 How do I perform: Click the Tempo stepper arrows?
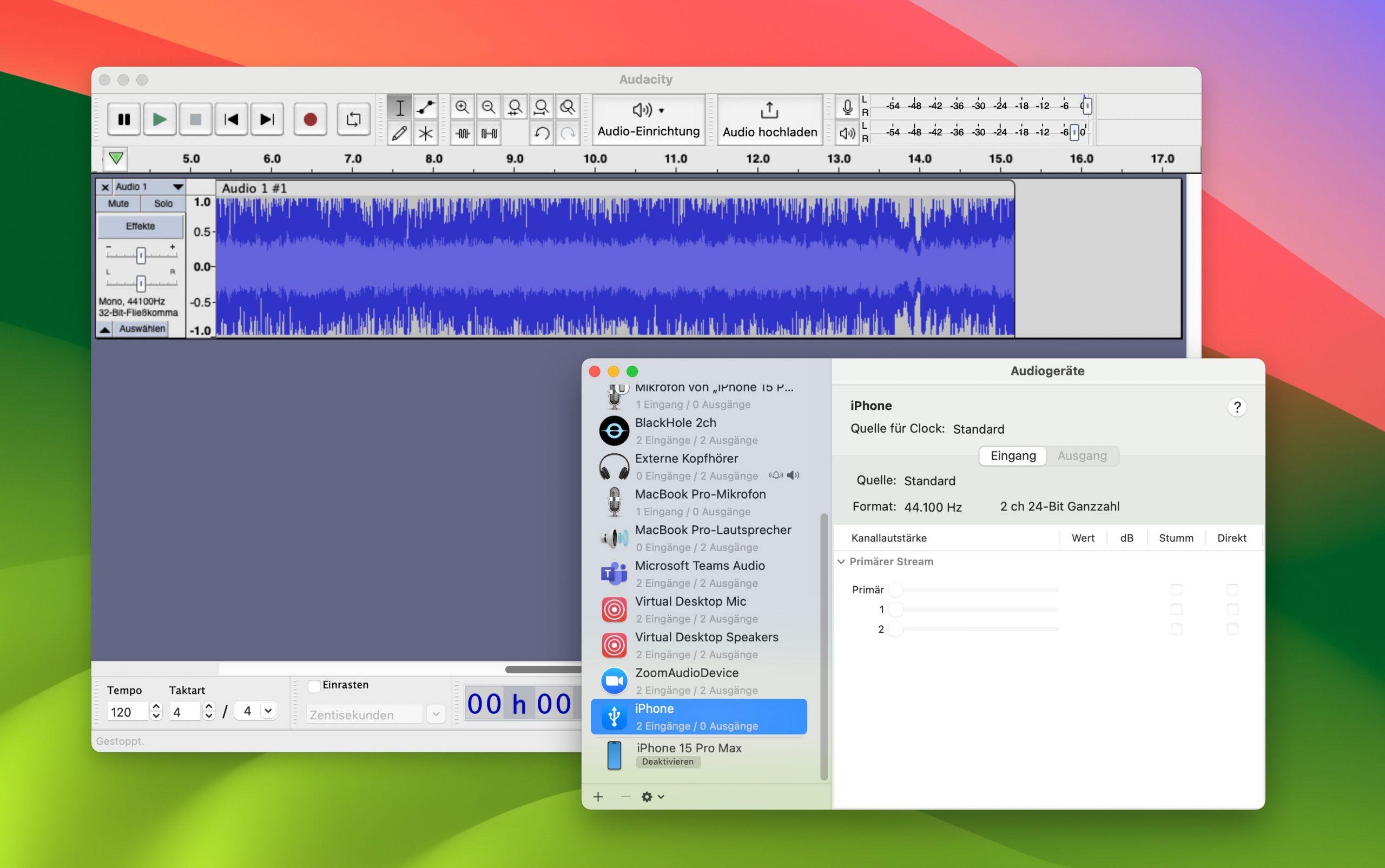156,712
